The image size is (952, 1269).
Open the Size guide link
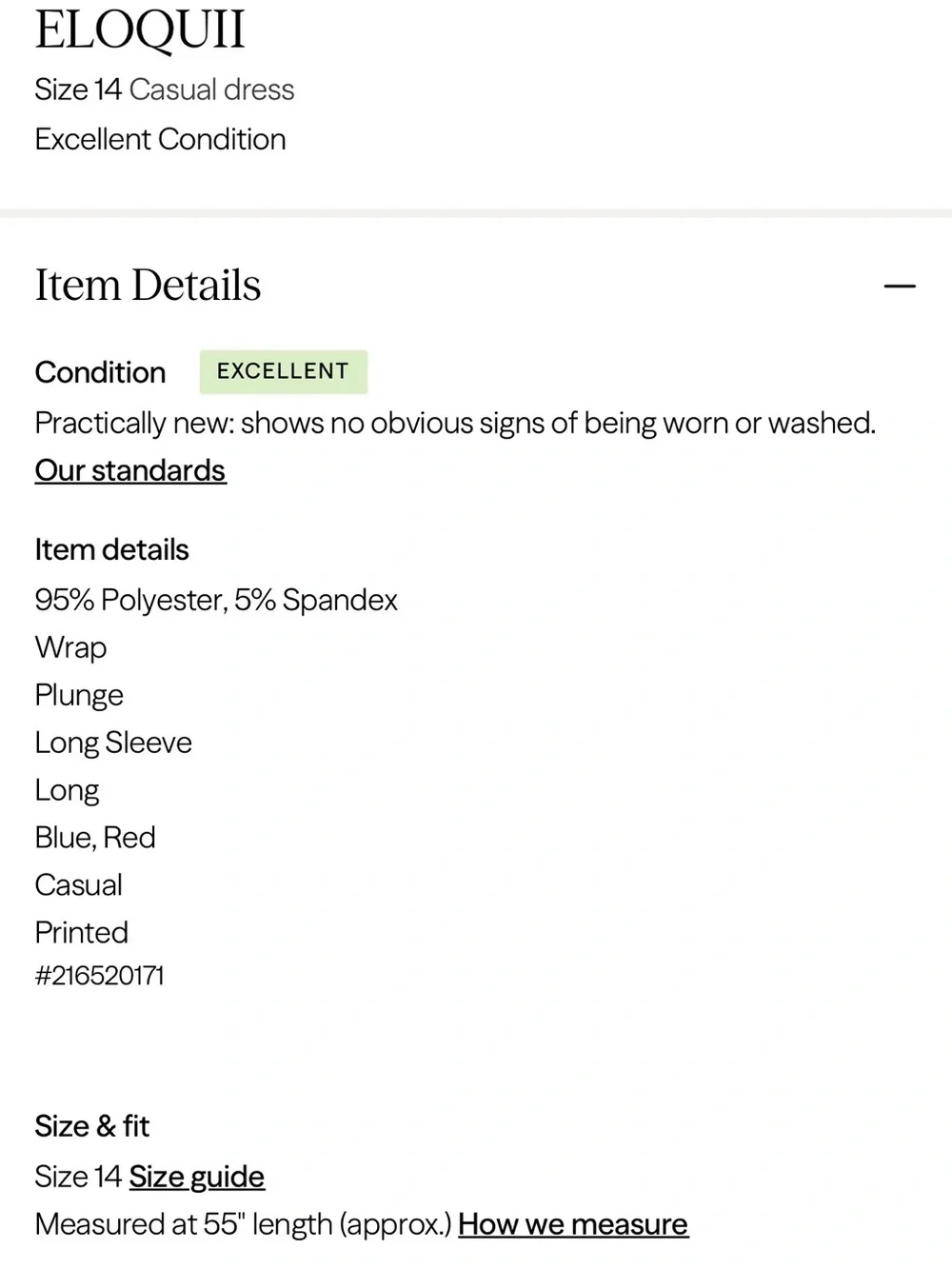pyautogui.click(x=197, y=1177)
